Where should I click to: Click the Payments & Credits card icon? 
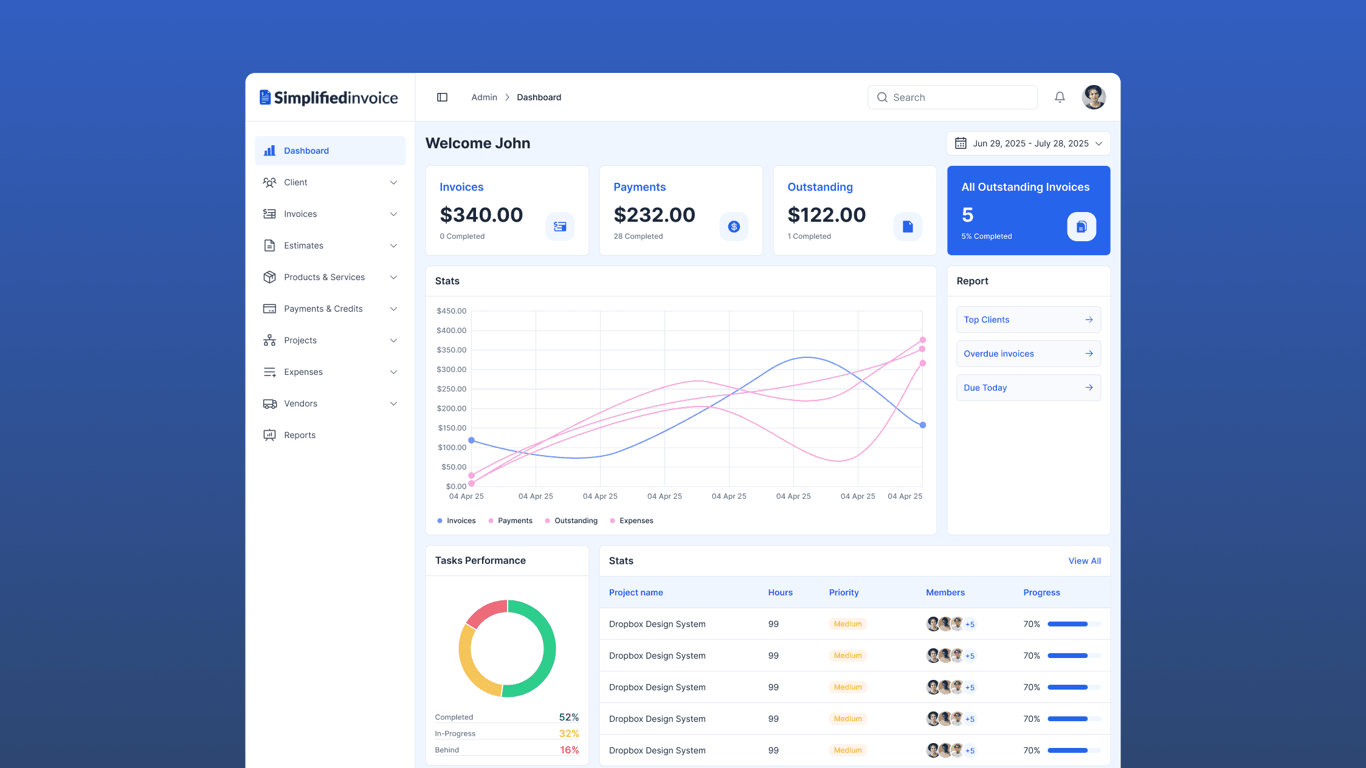pyautogui.click(x=270, y=309)
